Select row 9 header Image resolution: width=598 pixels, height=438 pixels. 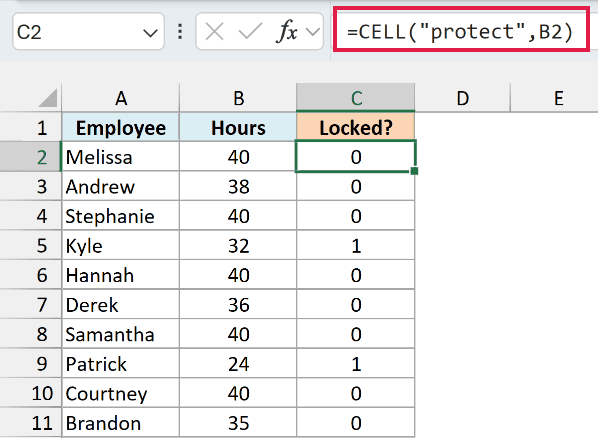pyautogui.click(x=31, y=364)
